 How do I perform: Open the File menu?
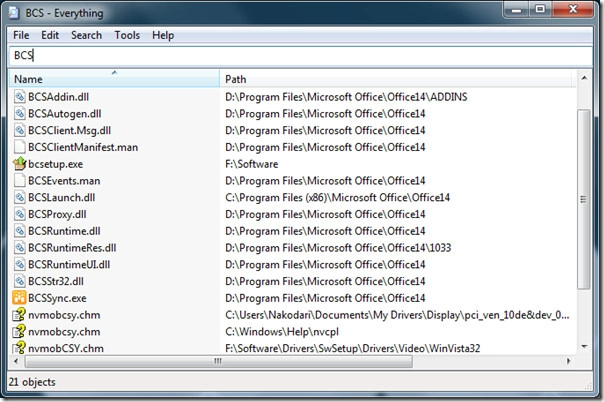click(x=21, y=35)
